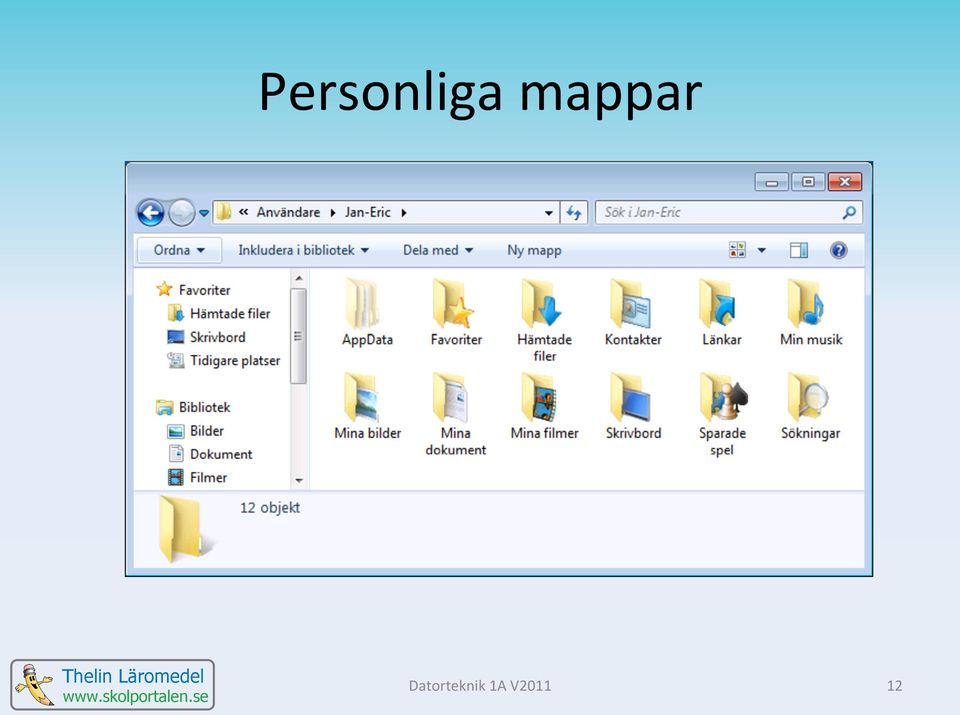Click navigation pane scroll down arrow
Viewport: 960px width, 715px height.
(x=299, y=481)
